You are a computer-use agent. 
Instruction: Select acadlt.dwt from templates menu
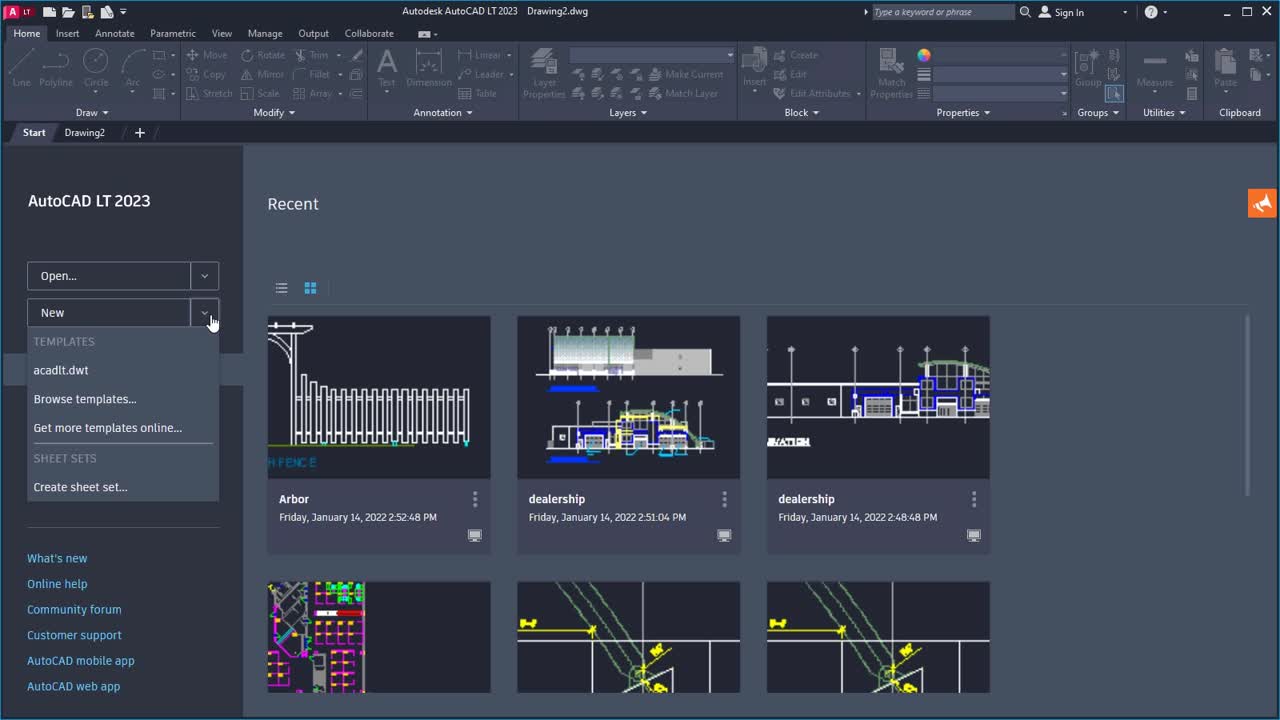point(61,370)
